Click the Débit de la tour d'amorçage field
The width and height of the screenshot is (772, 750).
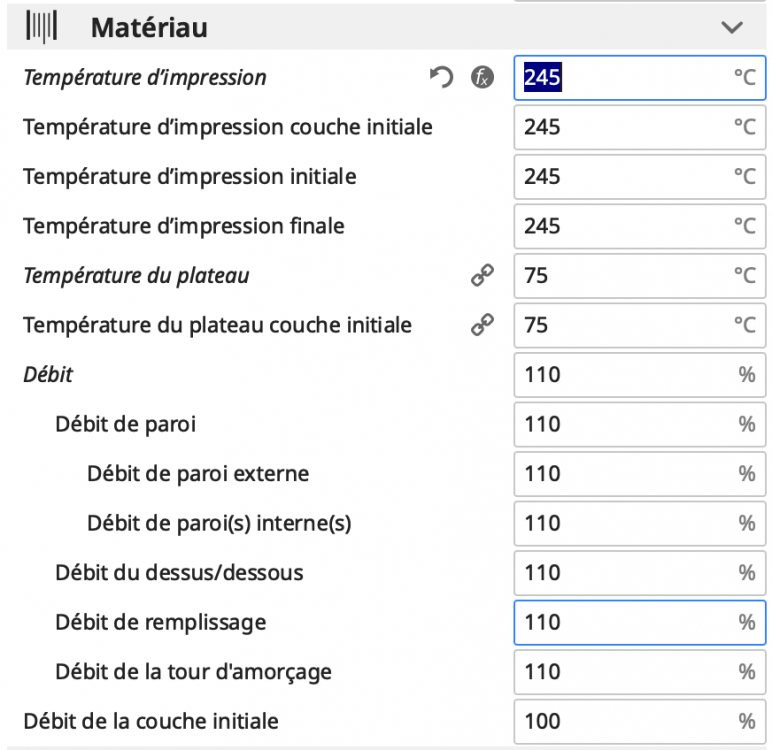[x=639, y=672]
